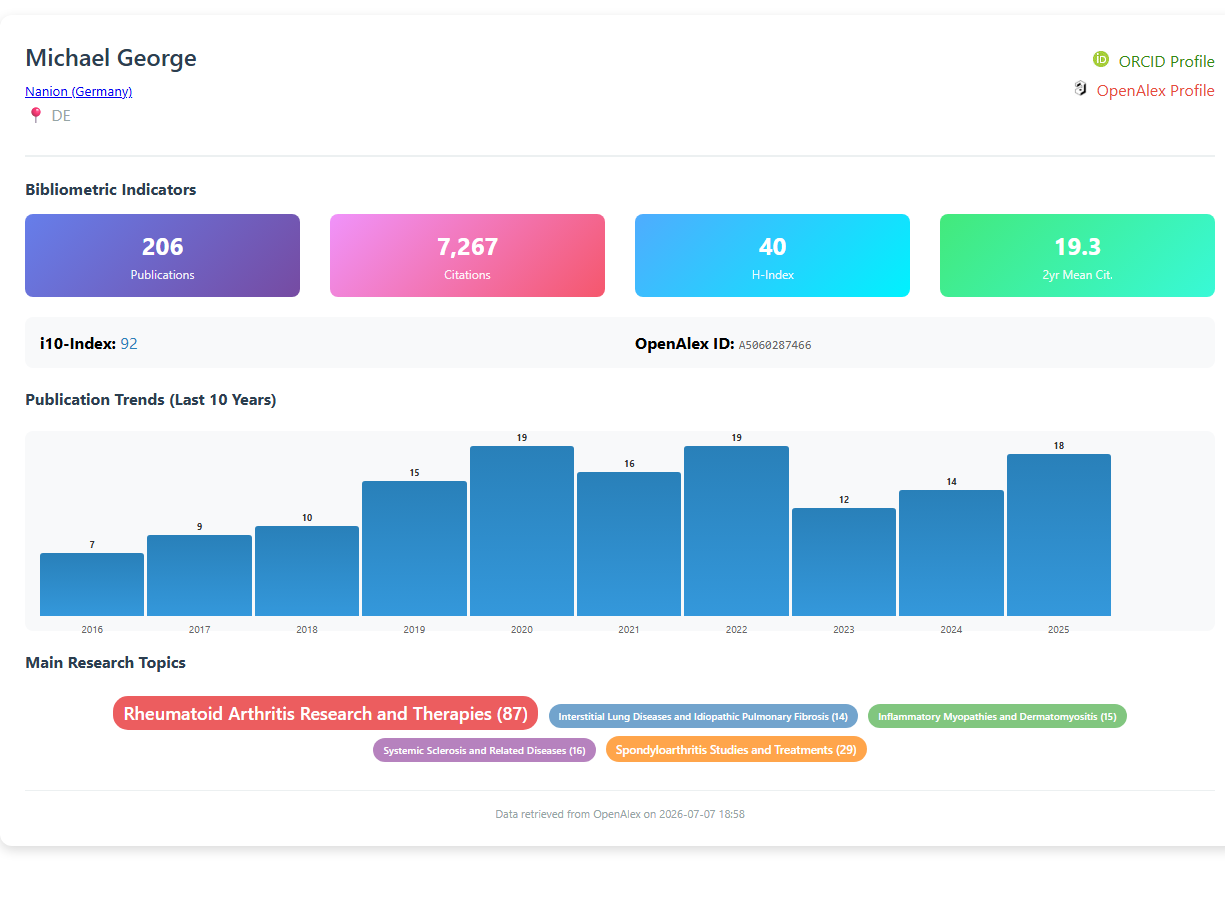Open the ORCID Profile link
This screenshot has height=904, width=1225.
pos(1166,61)
